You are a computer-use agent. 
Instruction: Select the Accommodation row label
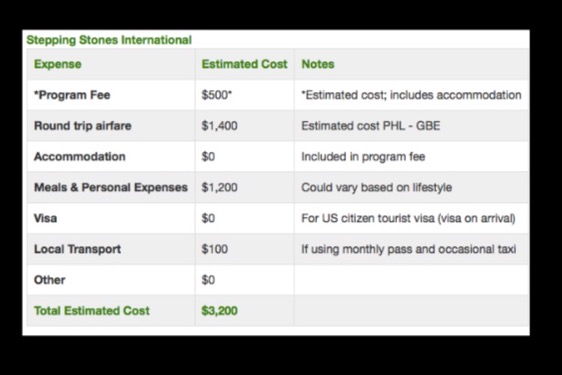(x=80, y=157)
